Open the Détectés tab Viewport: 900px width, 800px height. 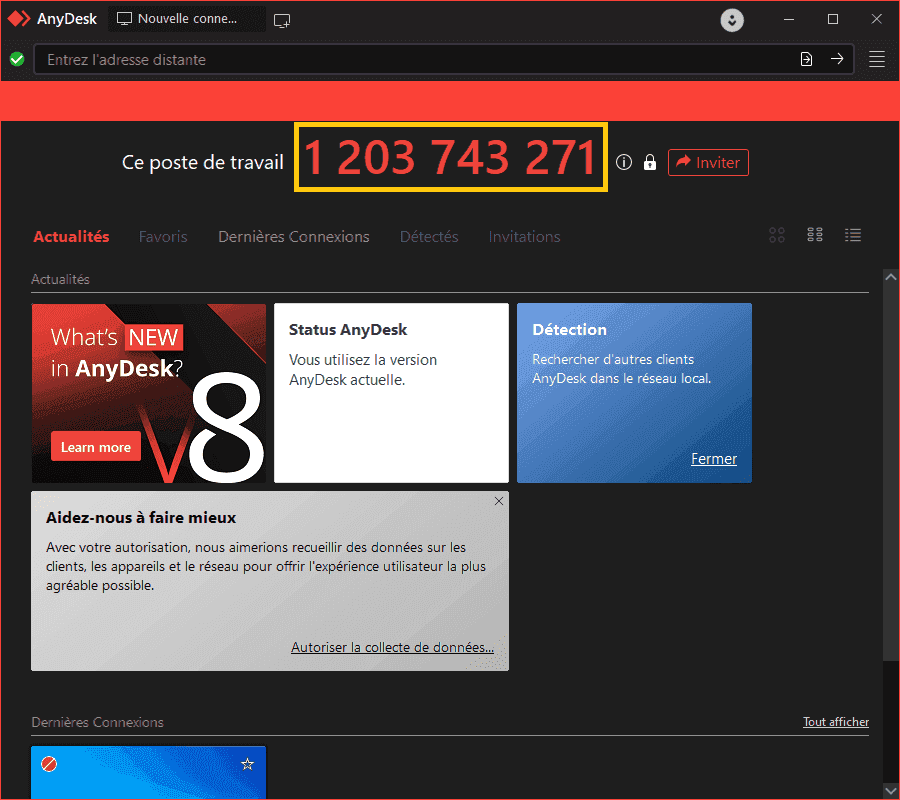[429, 236]
